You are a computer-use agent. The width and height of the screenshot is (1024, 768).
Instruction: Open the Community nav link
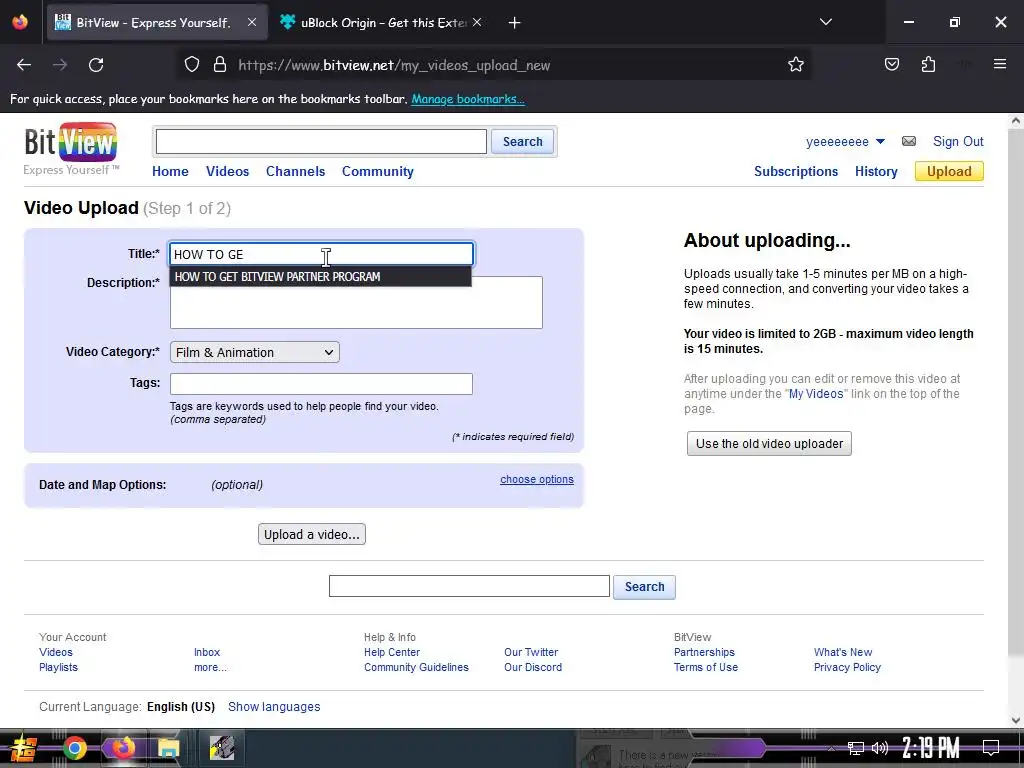point(377,171)
